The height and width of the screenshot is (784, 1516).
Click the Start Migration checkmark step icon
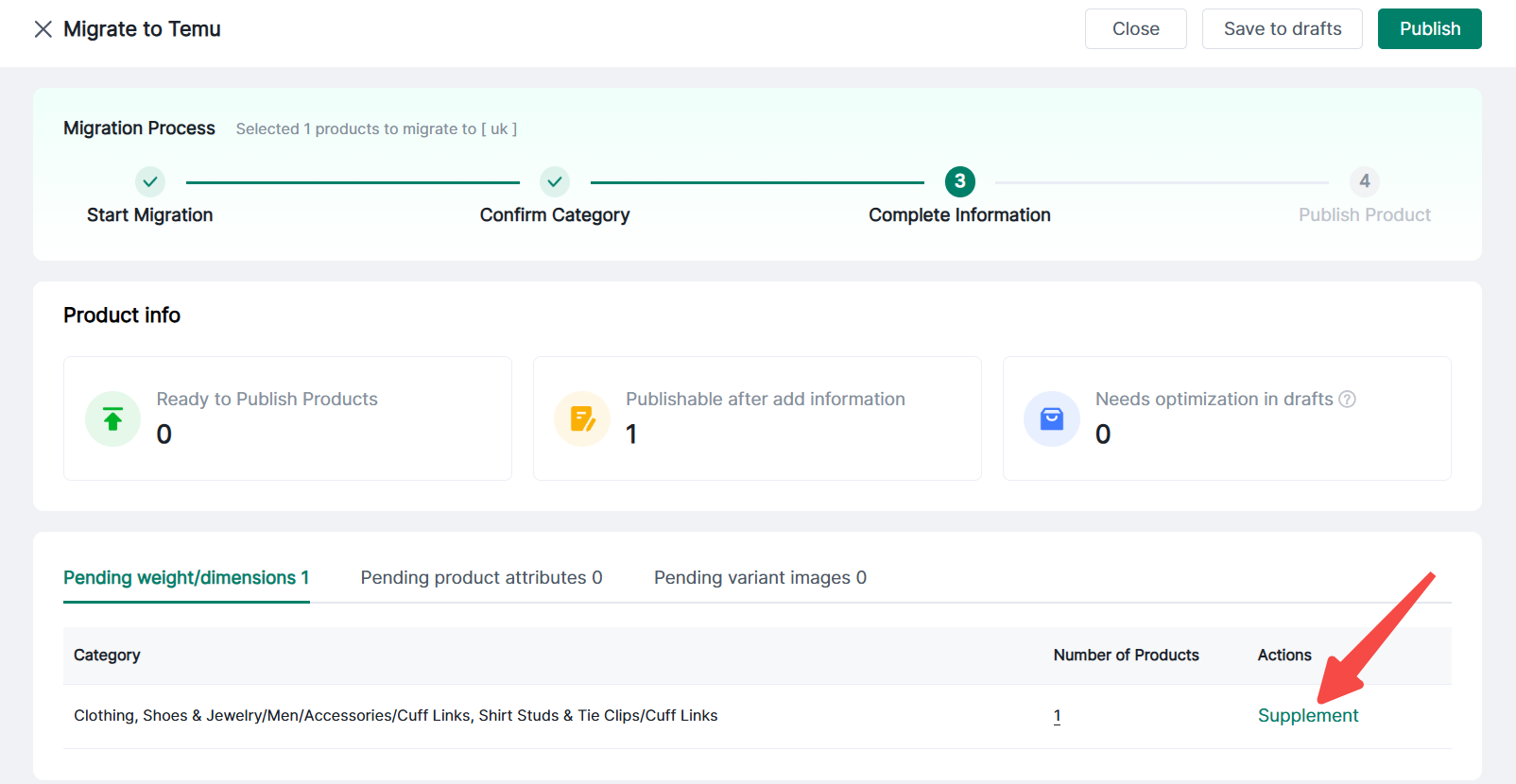point(149,181)
